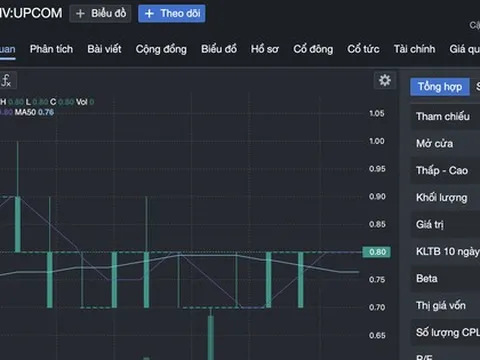
Task: Open chart settings gear icon
Action: 385,80
